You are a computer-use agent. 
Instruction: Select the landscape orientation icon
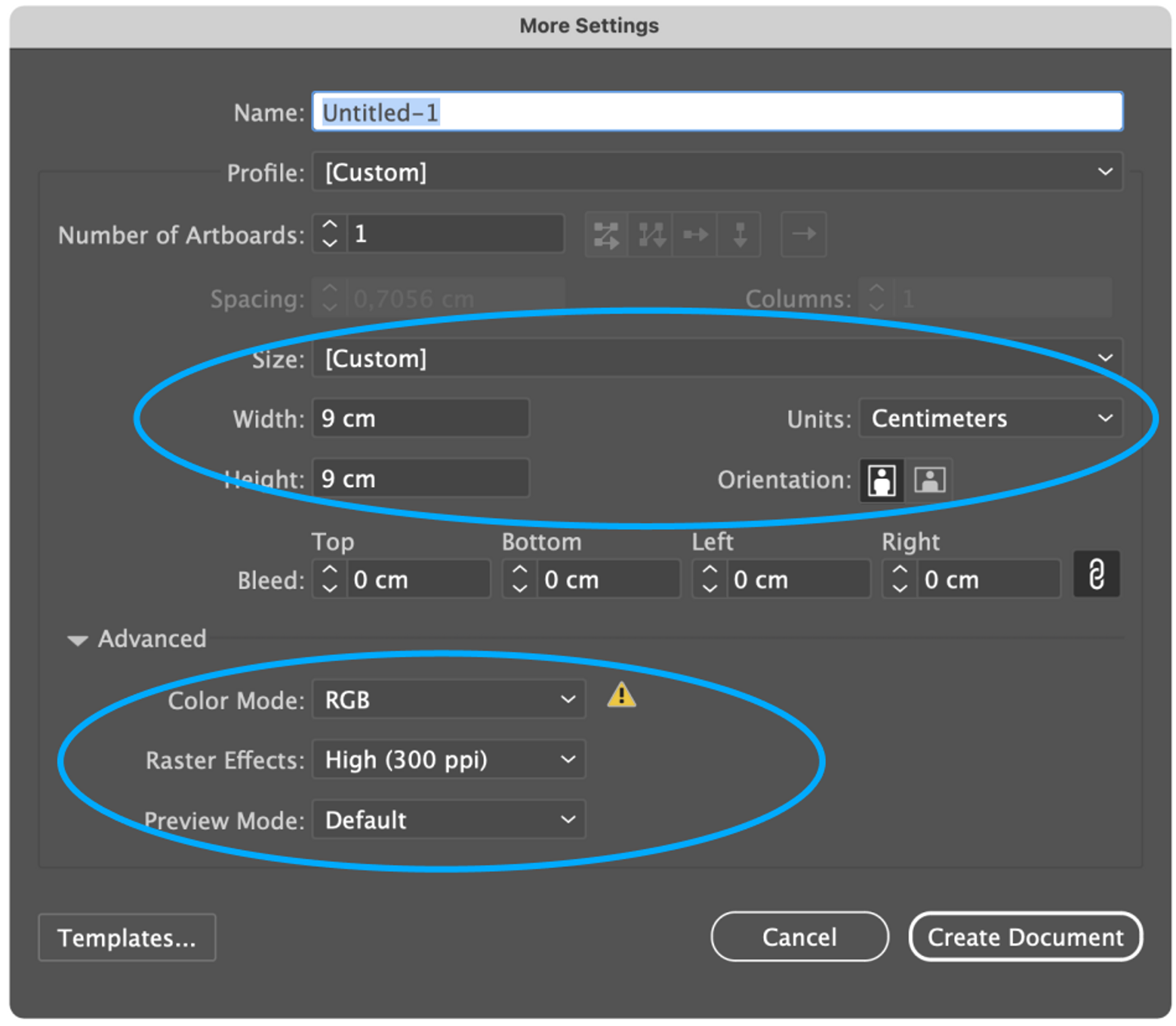click(x=929, y=480)
